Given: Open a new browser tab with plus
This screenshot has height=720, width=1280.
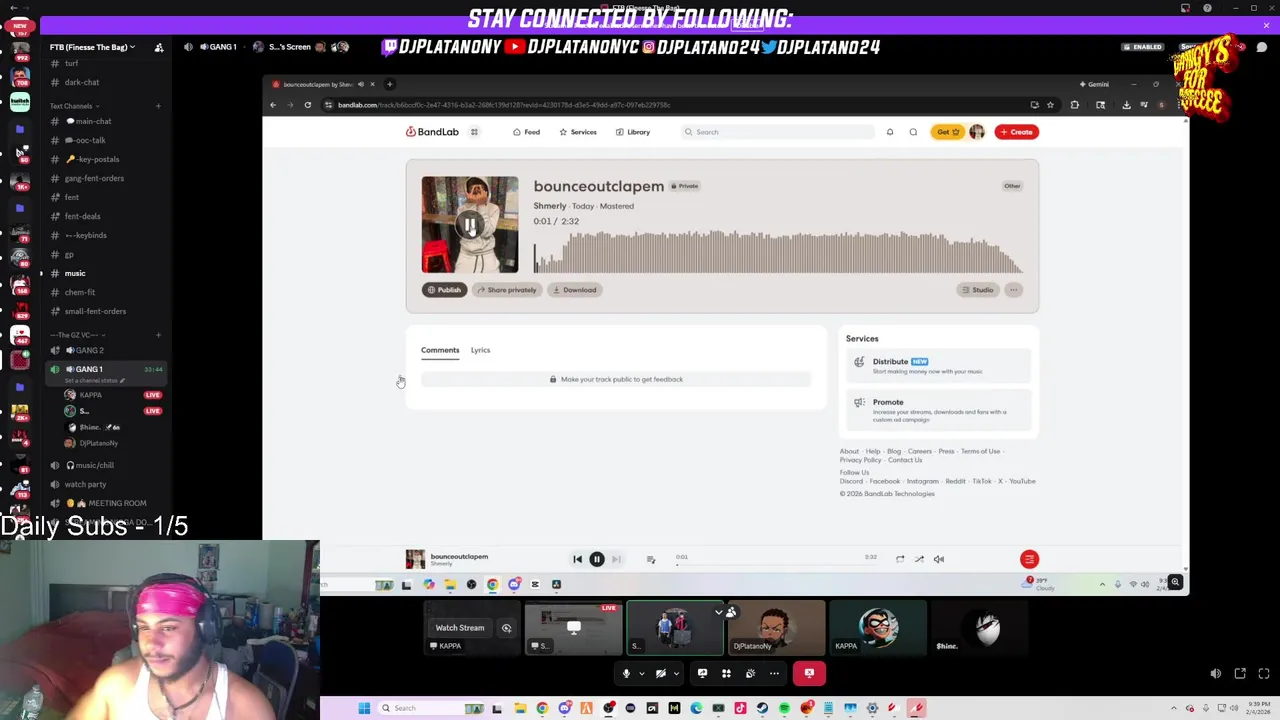Looking at the screenshot, I should coord(390,84).
